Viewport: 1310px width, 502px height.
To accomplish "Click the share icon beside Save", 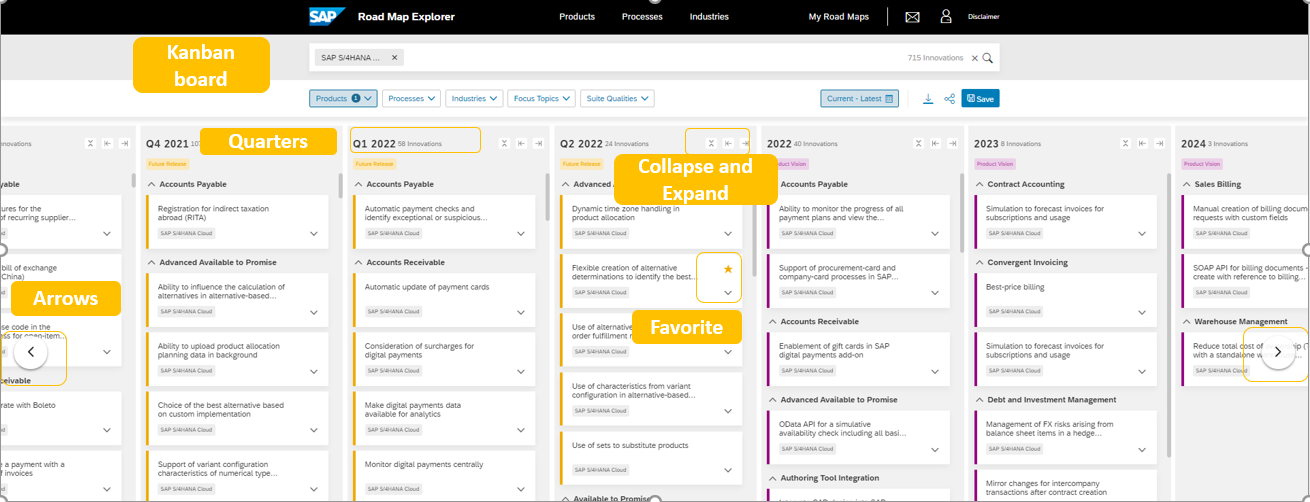I will pos(949,98).
